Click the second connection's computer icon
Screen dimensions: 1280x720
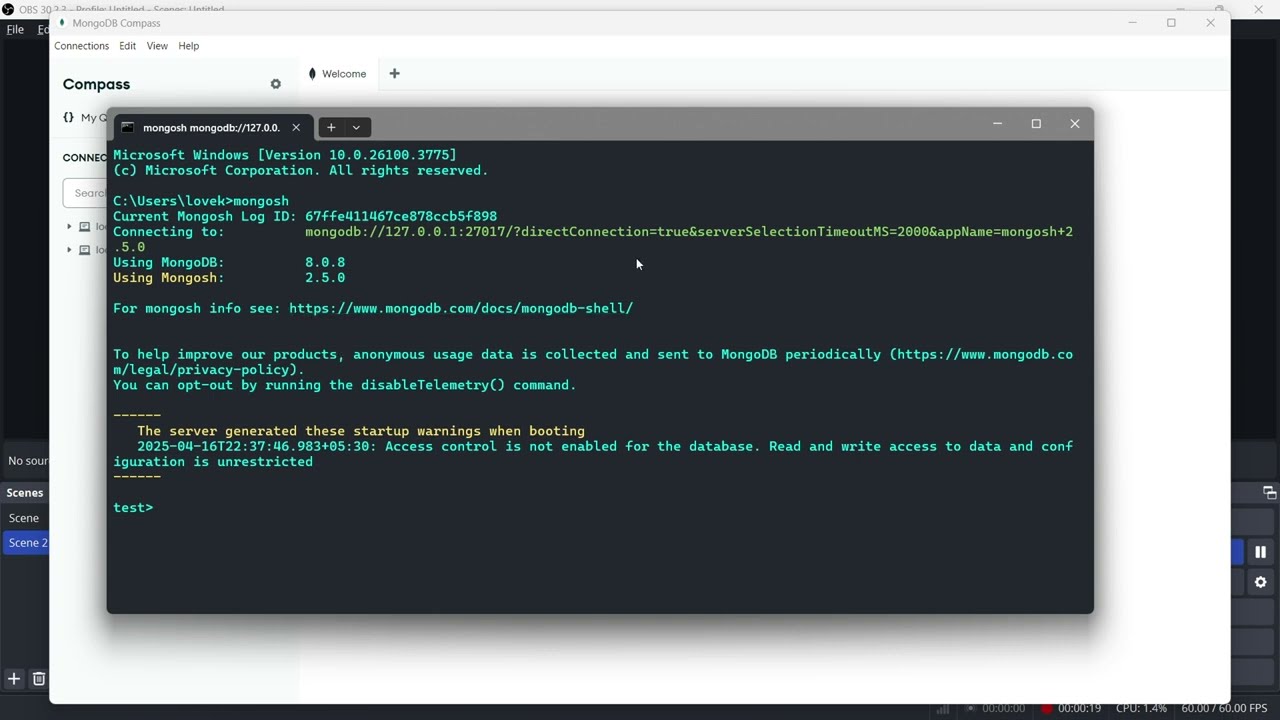click(x=85, y=250)
